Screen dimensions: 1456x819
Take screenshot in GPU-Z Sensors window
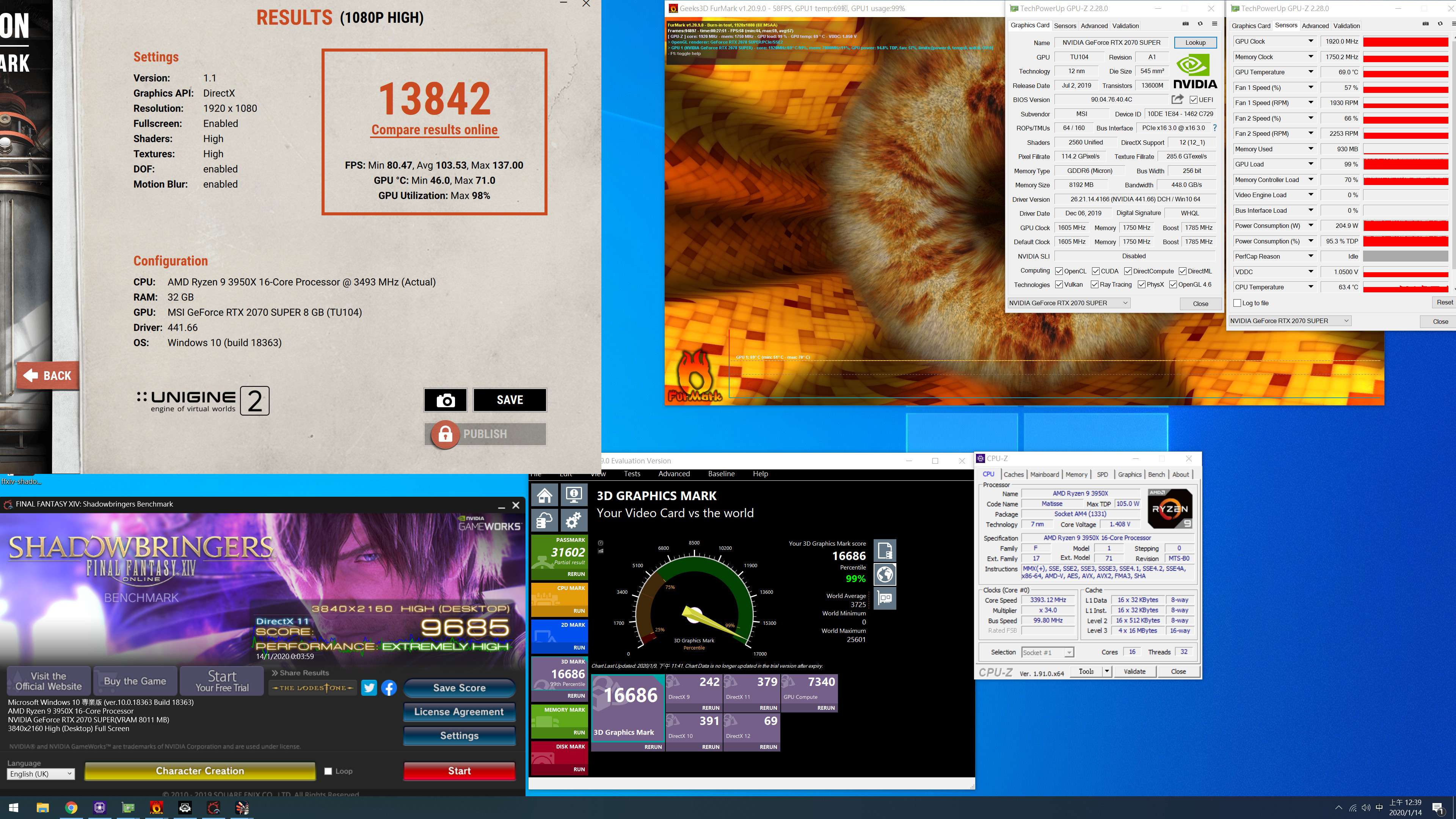pyautogui.click(x=1426, y=24)
